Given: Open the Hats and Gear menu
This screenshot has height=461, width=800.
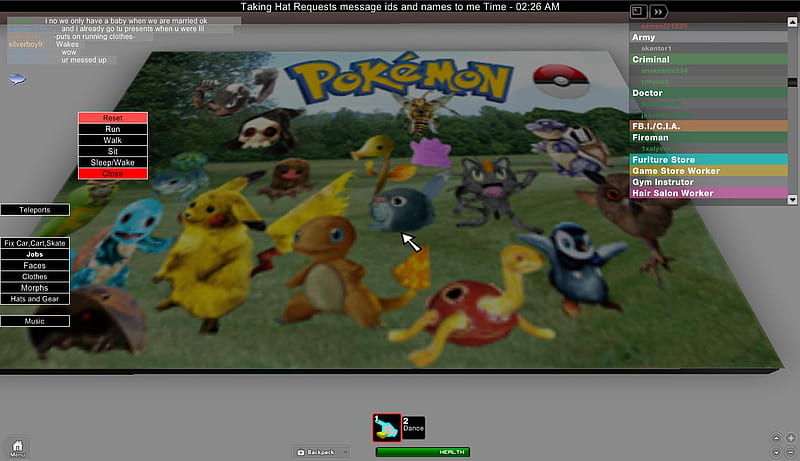Looking at the screenshot, I should click(35, 299).
